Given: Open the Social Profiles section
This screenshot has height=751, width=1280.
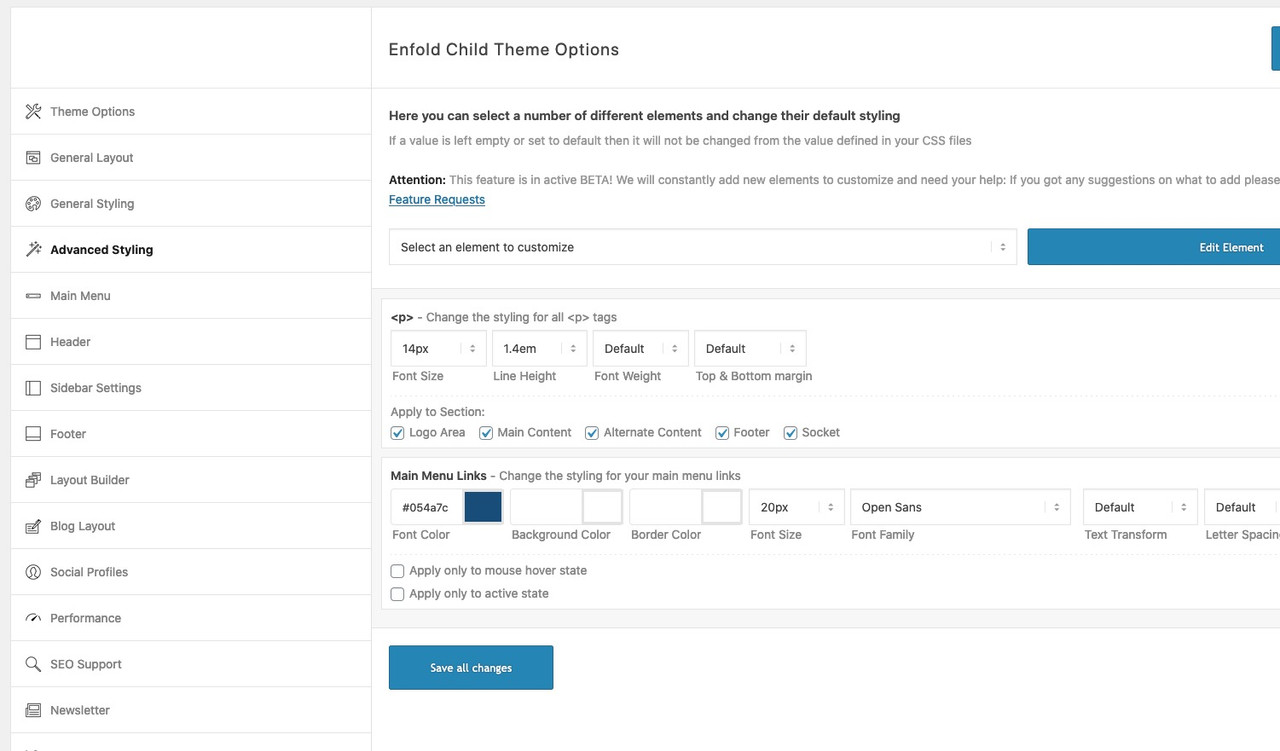Looking at the screenshot, I should (191, 571).
